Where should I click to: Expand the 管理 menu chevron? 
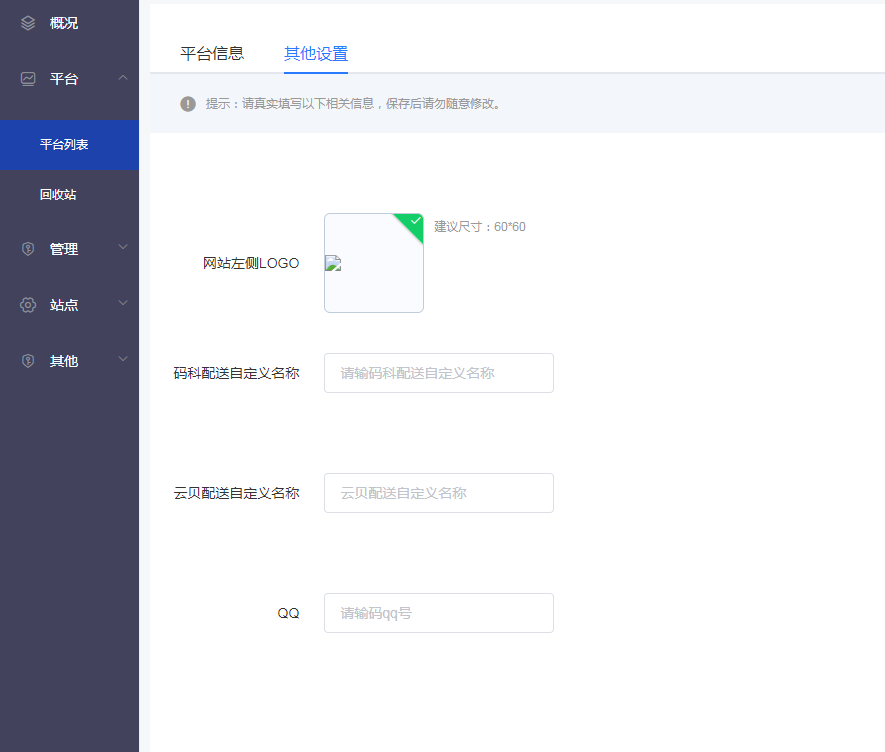(123, 247)
